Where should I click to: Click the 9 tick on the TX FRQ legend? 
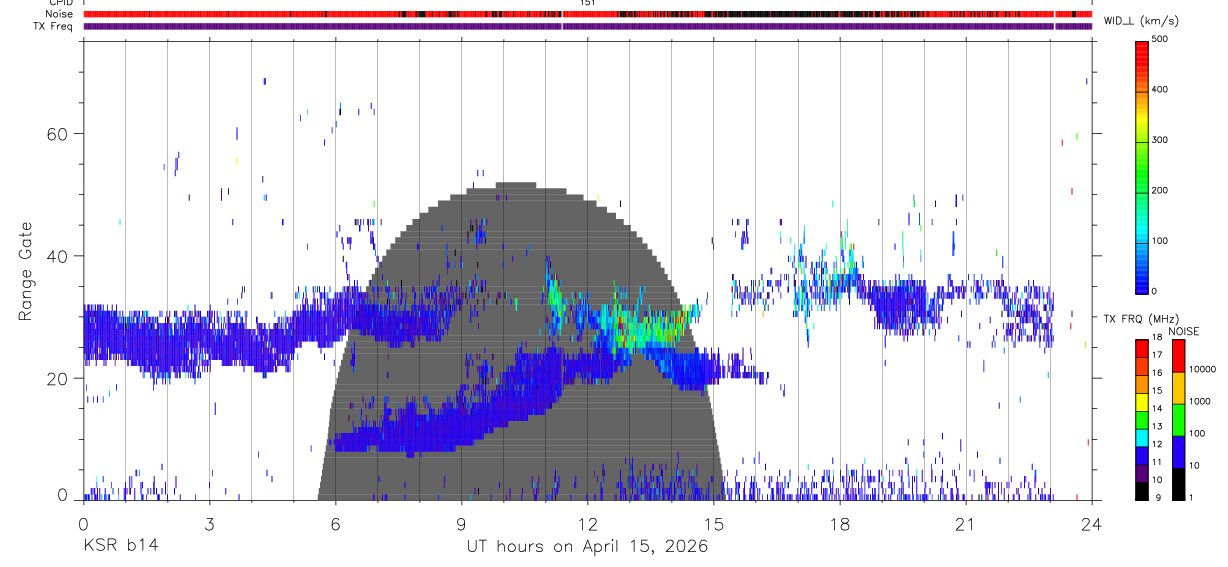coord(1156,497)
